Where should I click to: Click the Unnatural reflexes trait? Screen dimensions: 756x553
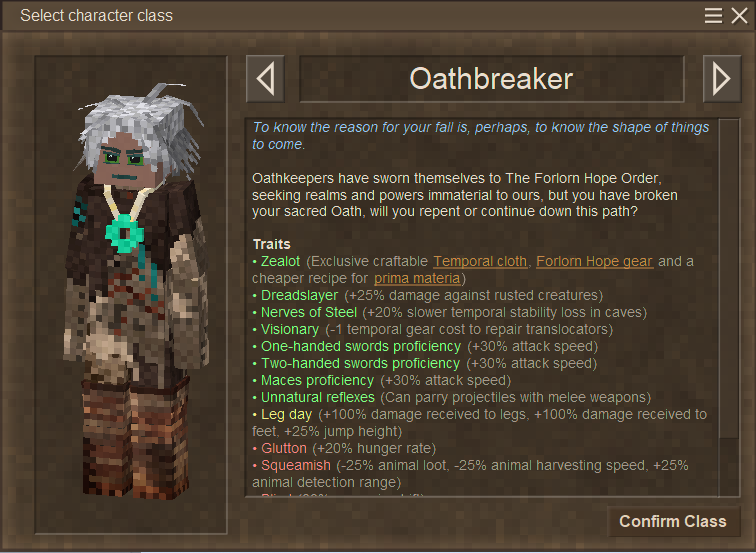(318, 397)
